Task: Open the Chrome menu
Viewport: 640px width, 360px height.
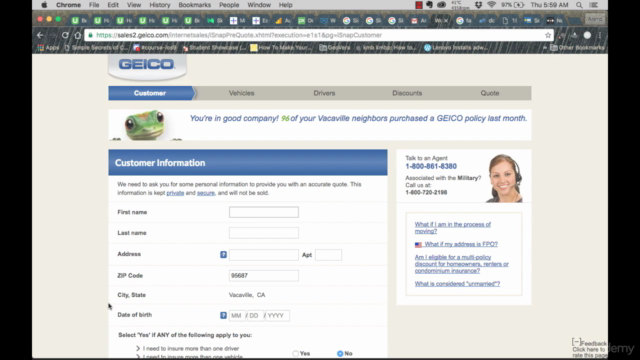Action: pos(68,5)
